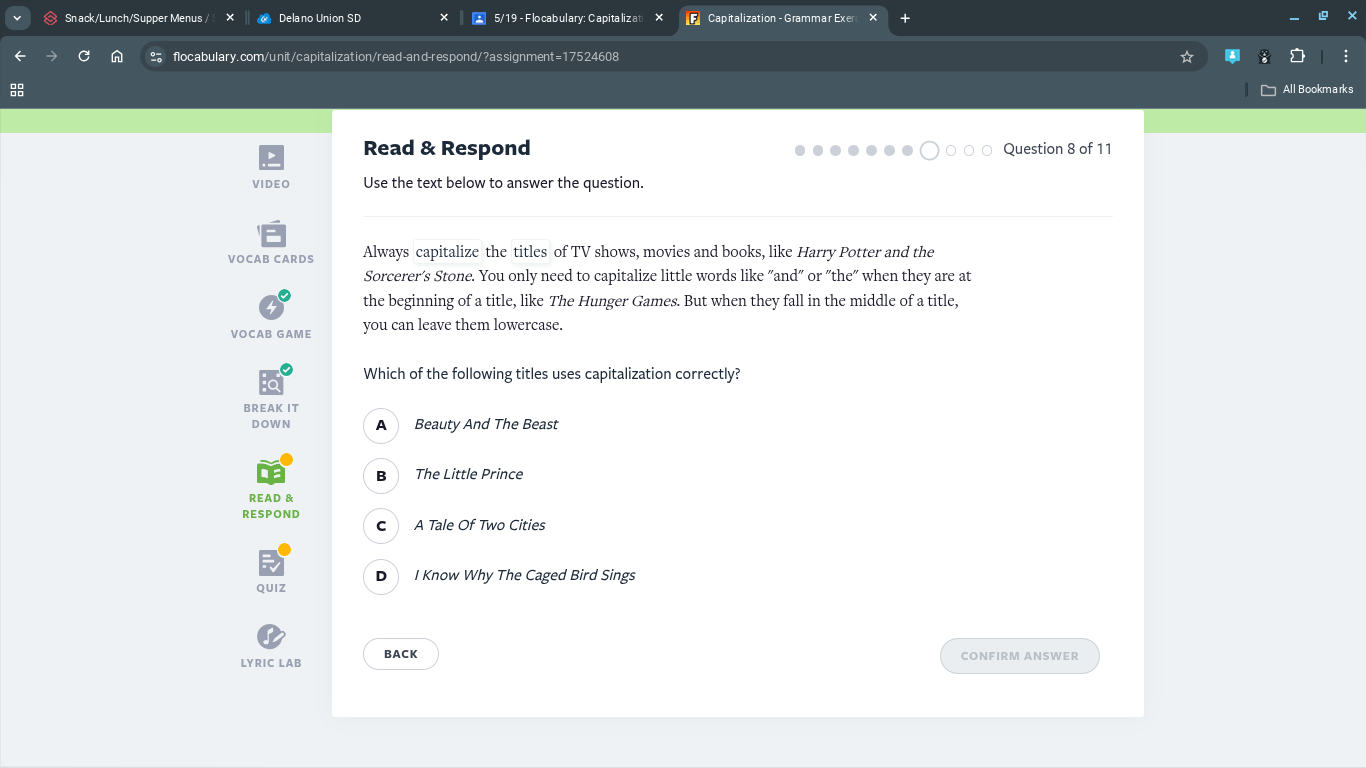
Task: Click the Confirm Answer button
Action: click(1020, 656)
